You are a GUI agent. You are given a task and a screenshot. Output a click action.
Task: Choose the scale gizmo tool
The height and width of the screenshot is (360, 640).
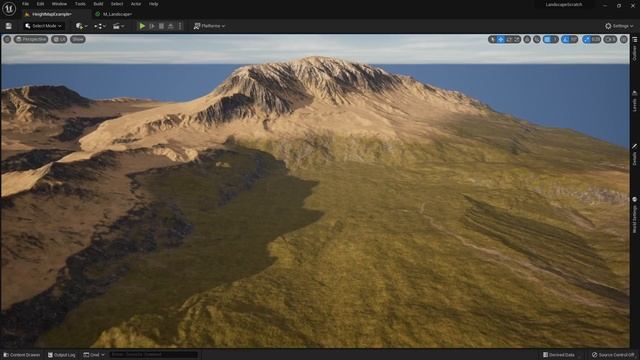tap(517, 39)
